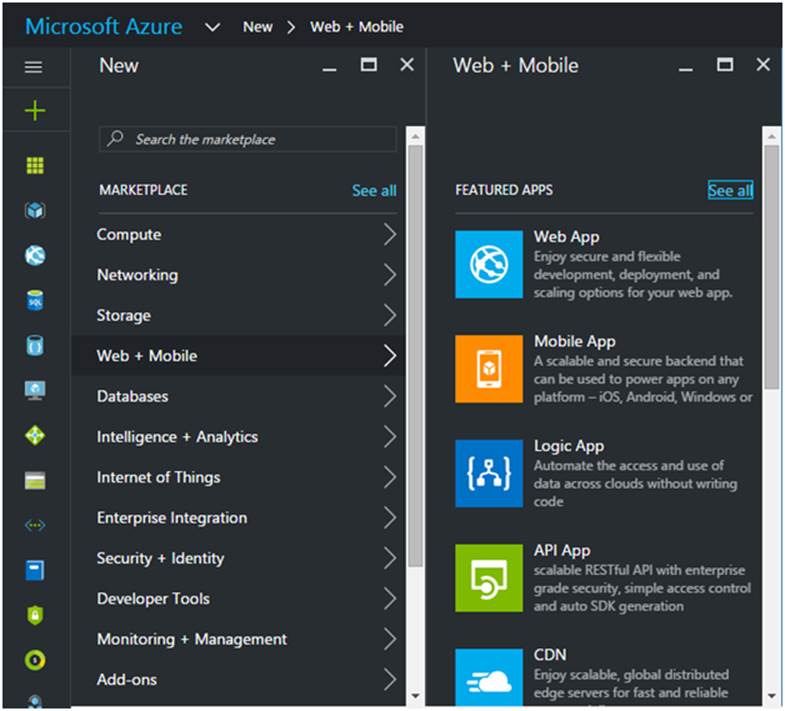
Task: Open the hamburger menu in the sidebar
Action: click(34, 67)
